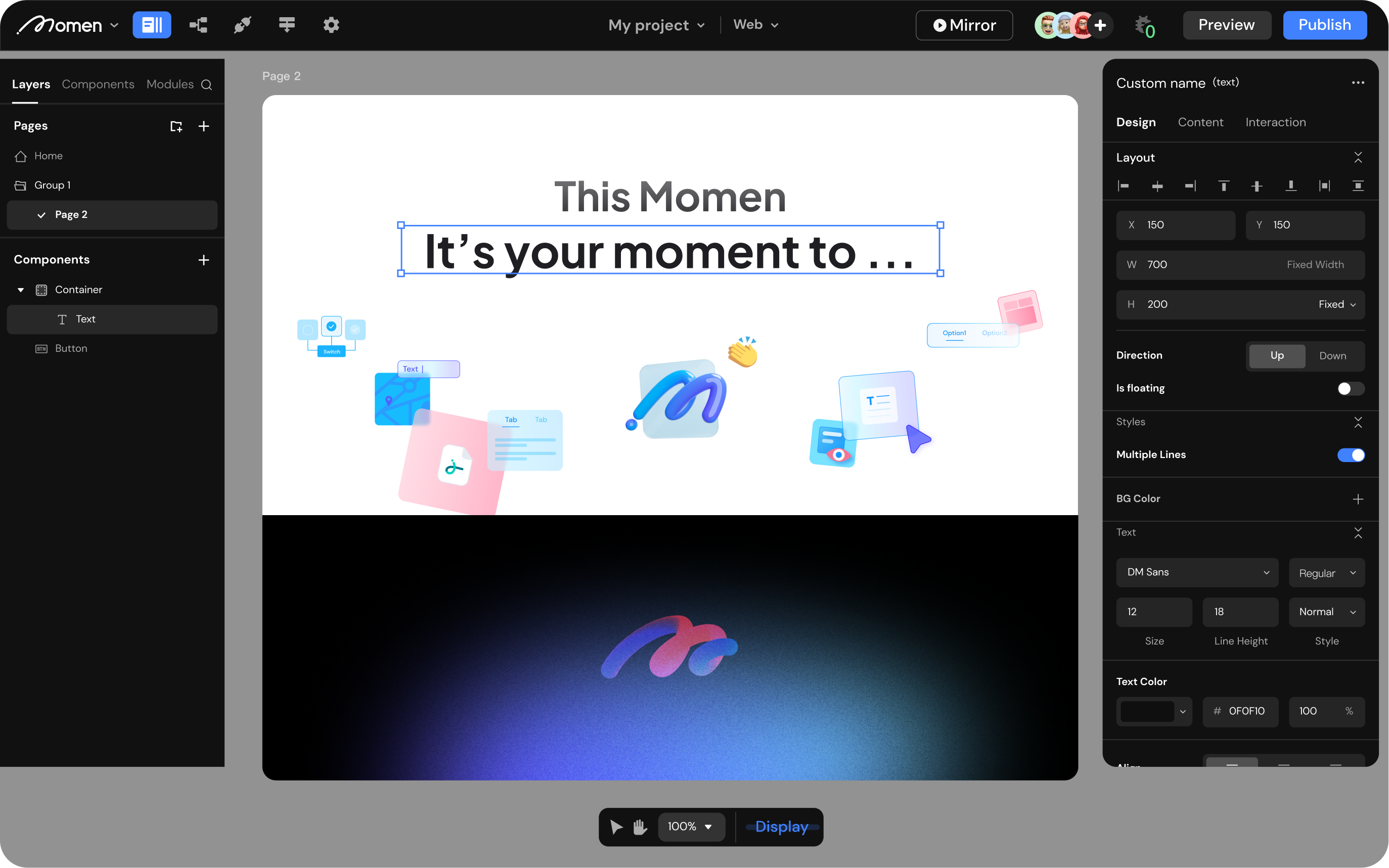Click the X position field

pyautogui.click(x=1176, y=225)
